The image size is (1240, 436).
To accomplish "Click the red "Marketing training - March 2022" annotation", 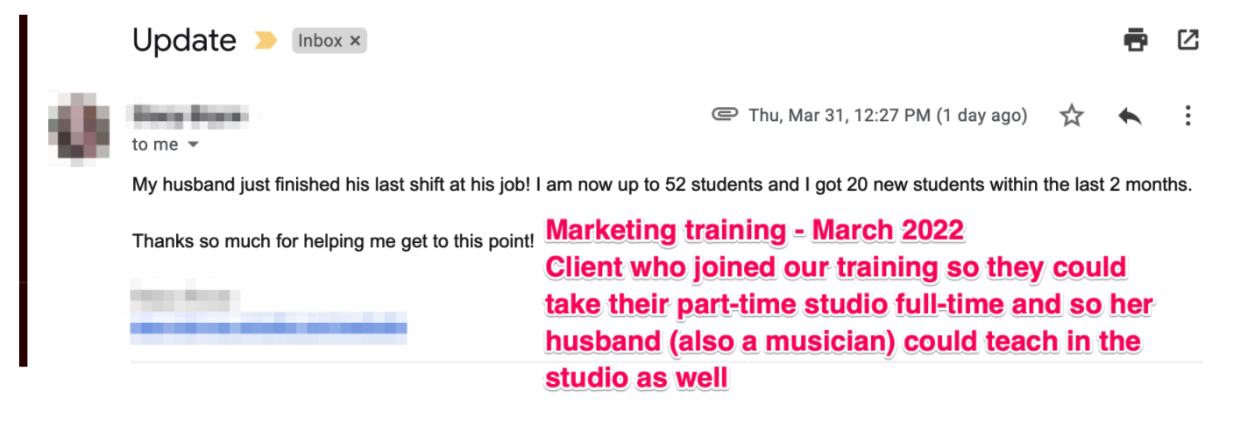I will click(755, 232).
